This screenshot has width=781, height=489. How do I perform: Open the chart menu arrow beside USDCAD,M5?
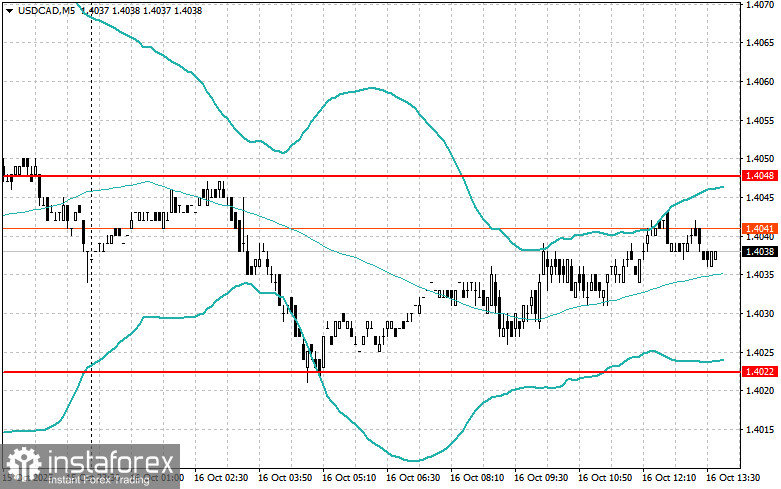[9, 10]
